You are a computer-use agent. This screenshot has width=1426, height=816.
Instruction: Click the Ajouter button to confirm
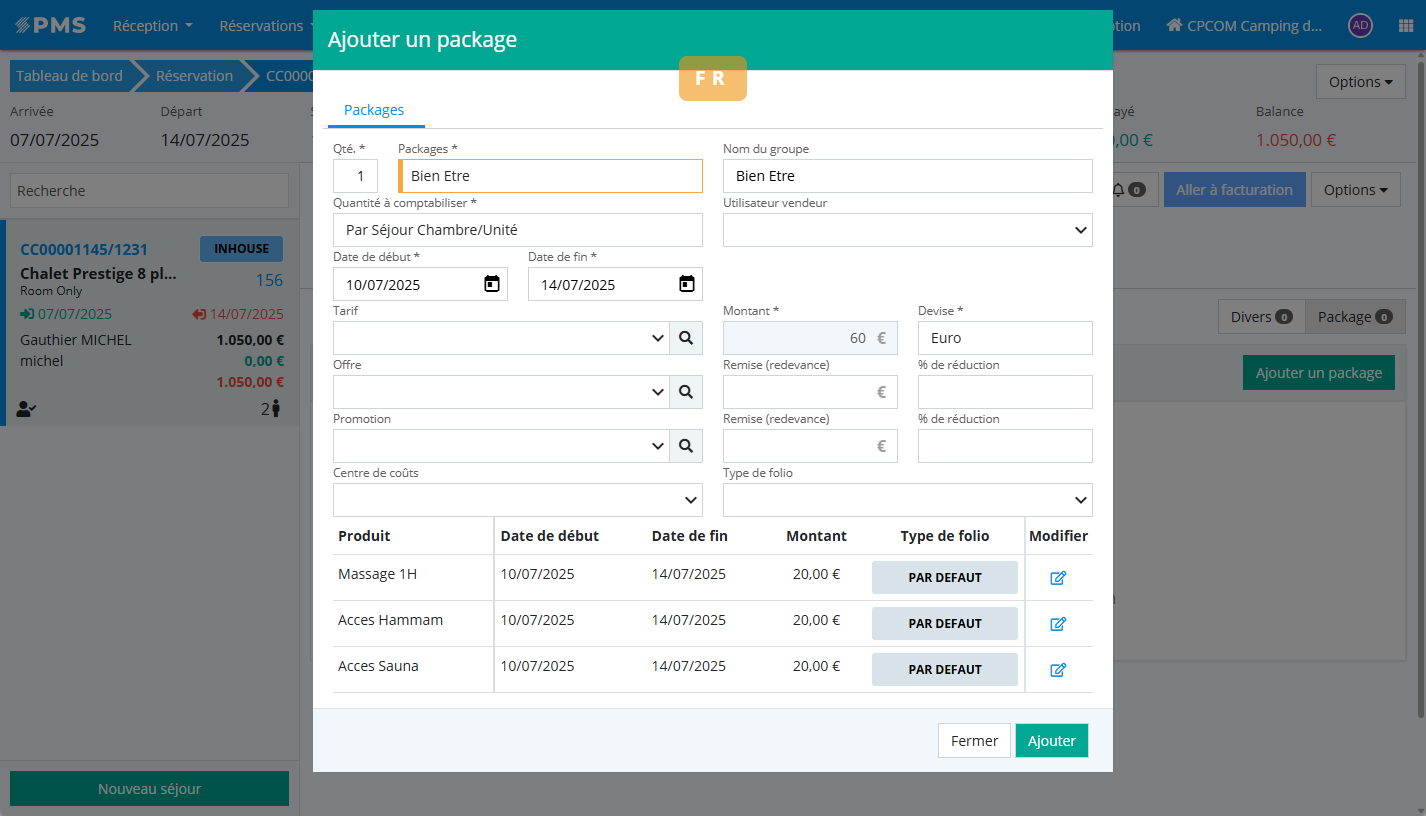point(1051,741)
